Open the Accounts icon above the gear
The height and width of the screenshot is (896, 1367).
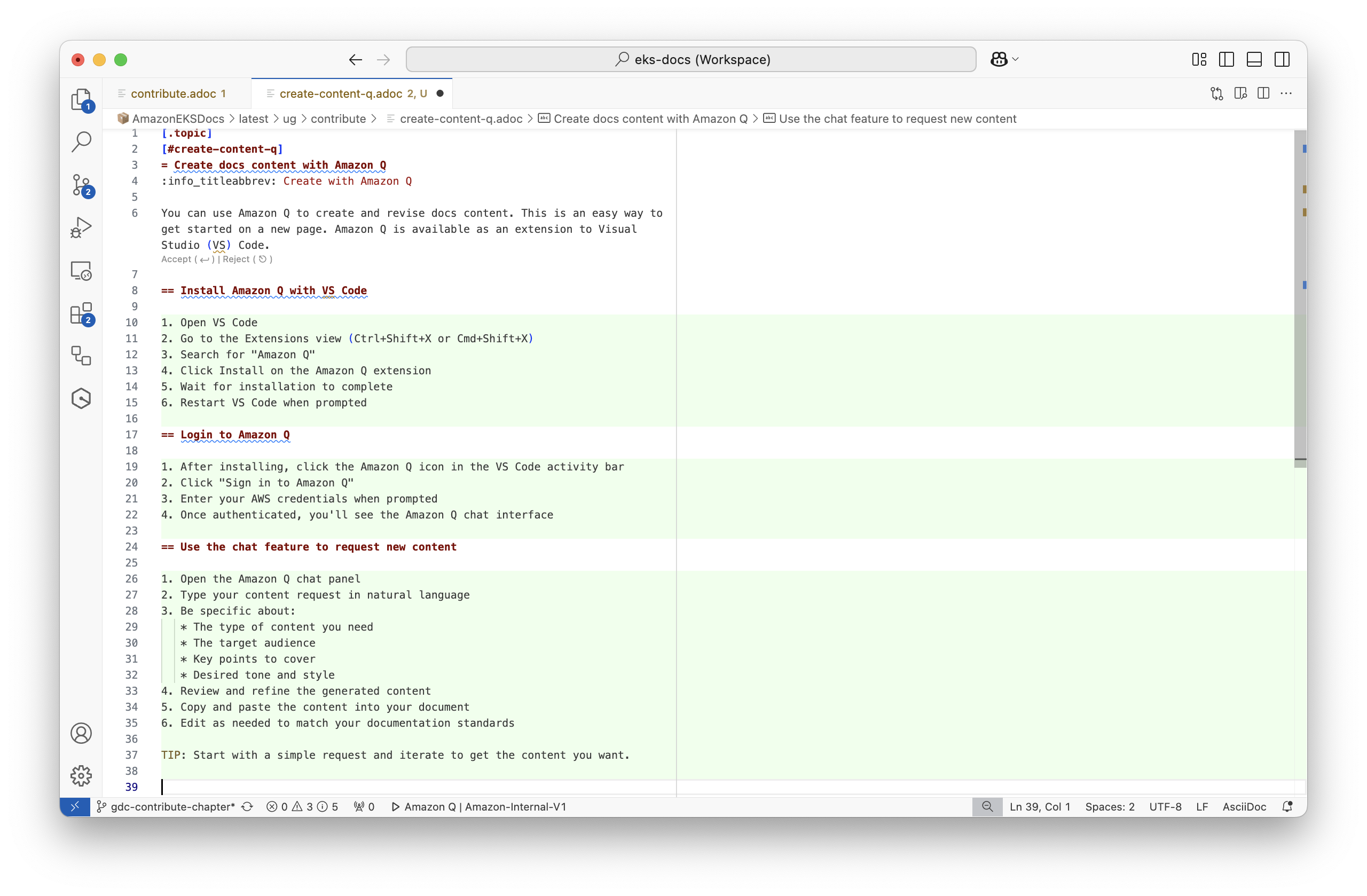[x=82, y=733]
